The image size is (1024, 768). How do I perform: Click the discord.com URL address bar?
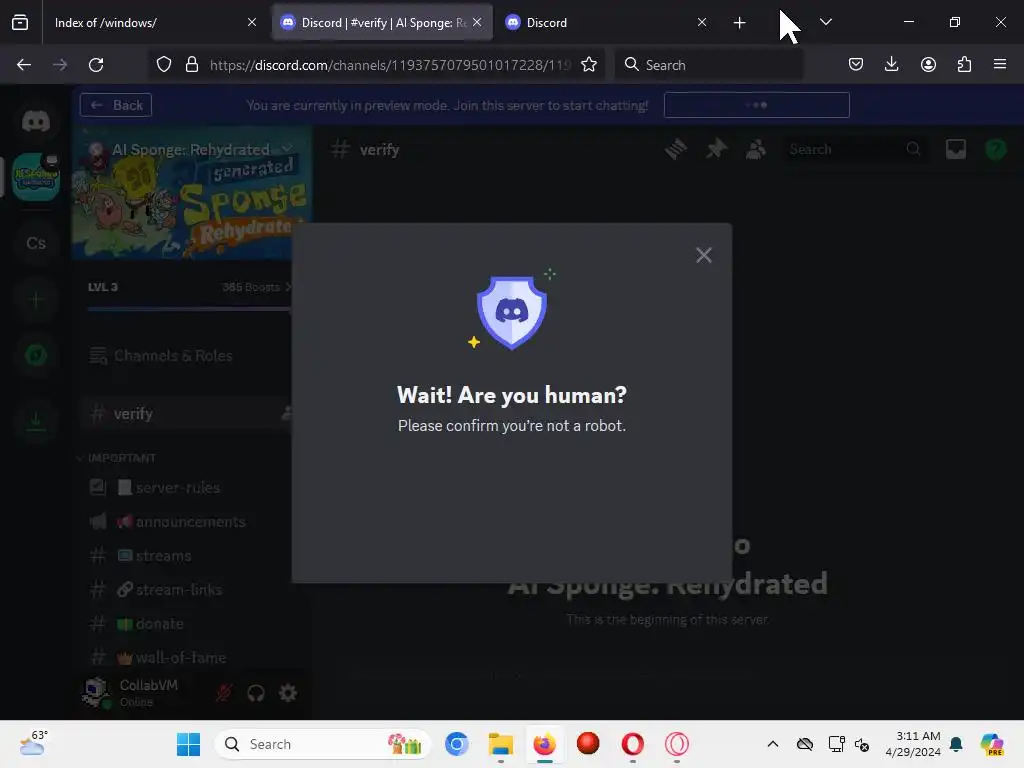click(390, 65)
